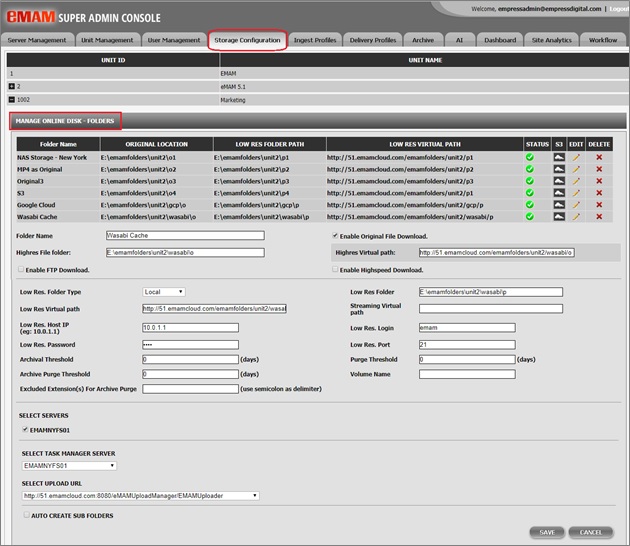Delete the Original3 folder
Image resolution: width=630 pixels, height=546 pixels.
pyautogui.click(x=599, y=181)
